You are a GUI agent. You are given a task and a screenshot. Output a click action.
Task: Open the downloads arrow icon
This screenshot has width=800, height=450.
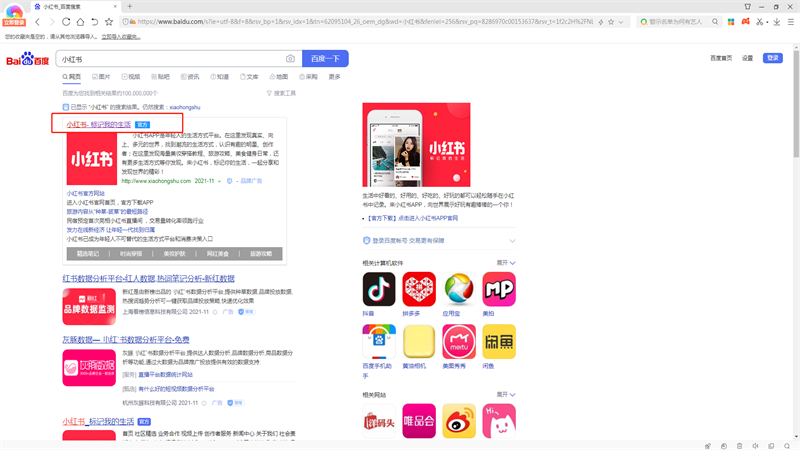[777, 22]
